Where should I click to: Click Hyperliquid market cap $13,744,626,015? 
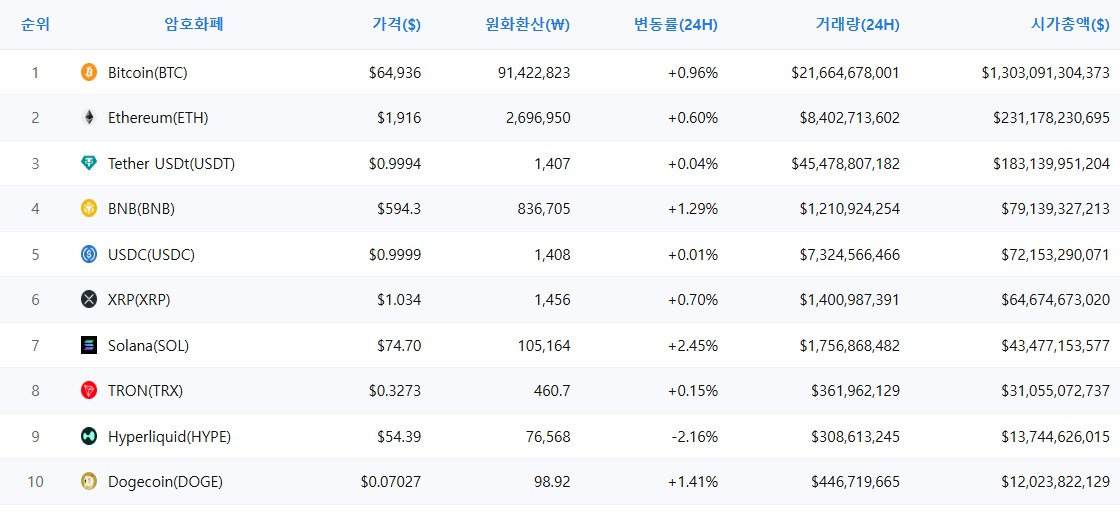click(1056, 437)
